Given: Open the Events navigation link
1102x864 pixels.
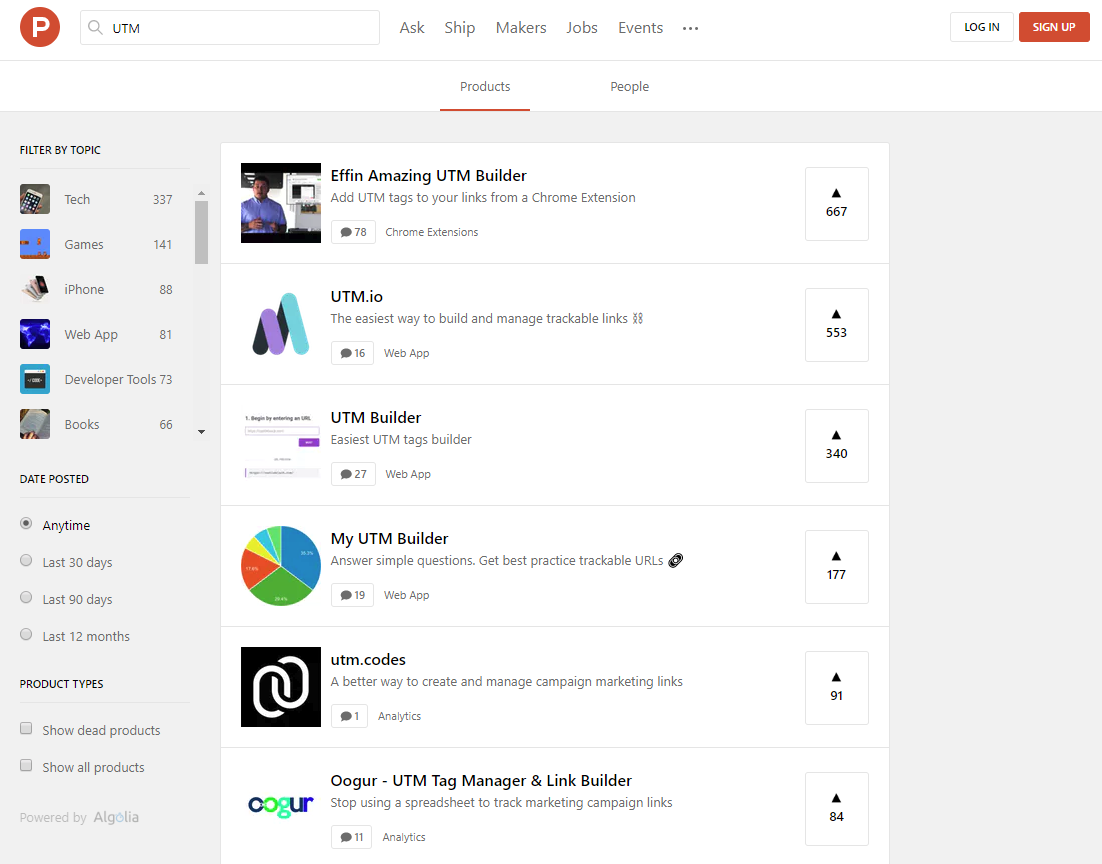Looking at the screenshot, I should point(640,27).
